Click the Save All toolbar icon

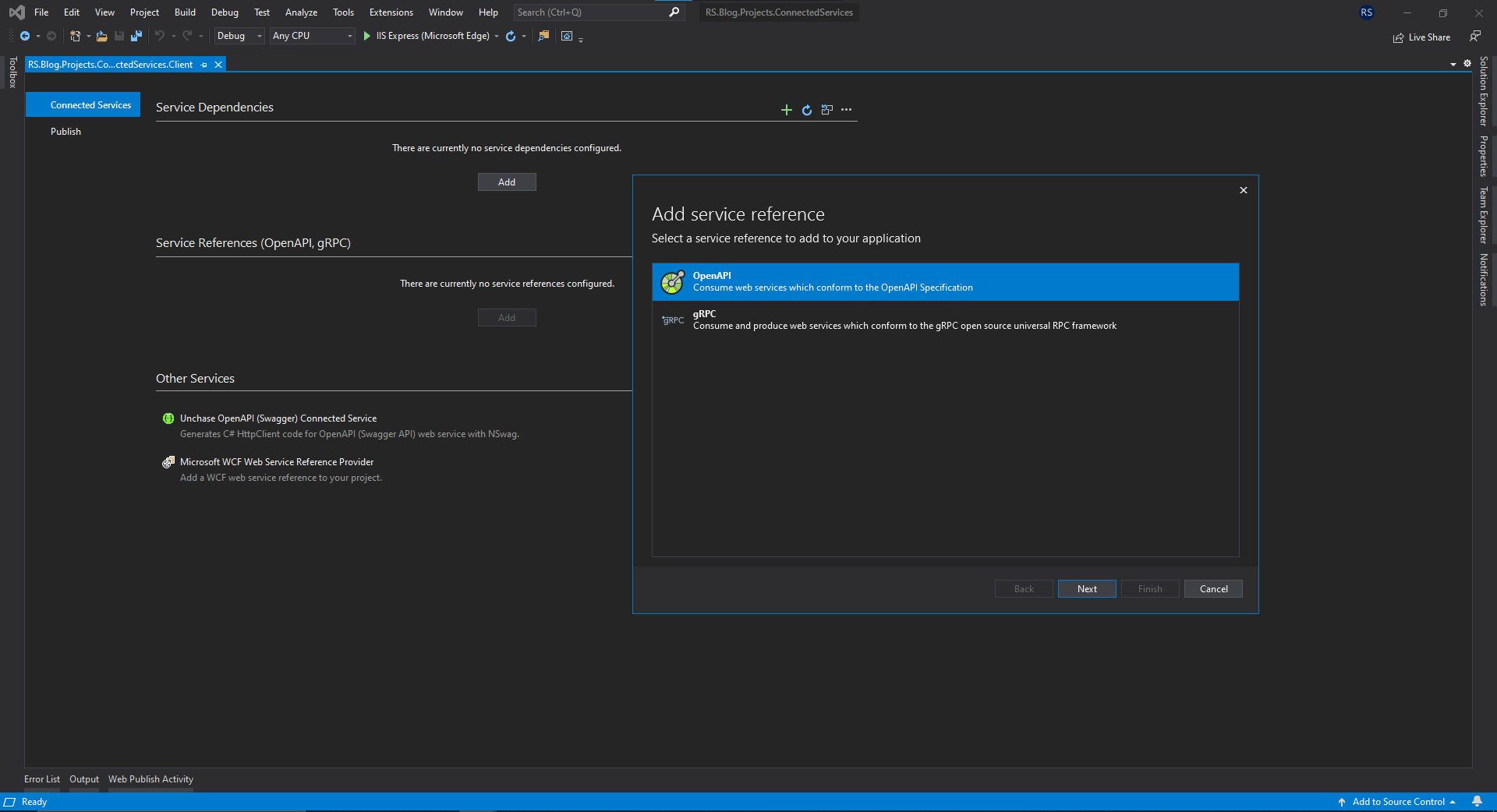pos(136,36)
